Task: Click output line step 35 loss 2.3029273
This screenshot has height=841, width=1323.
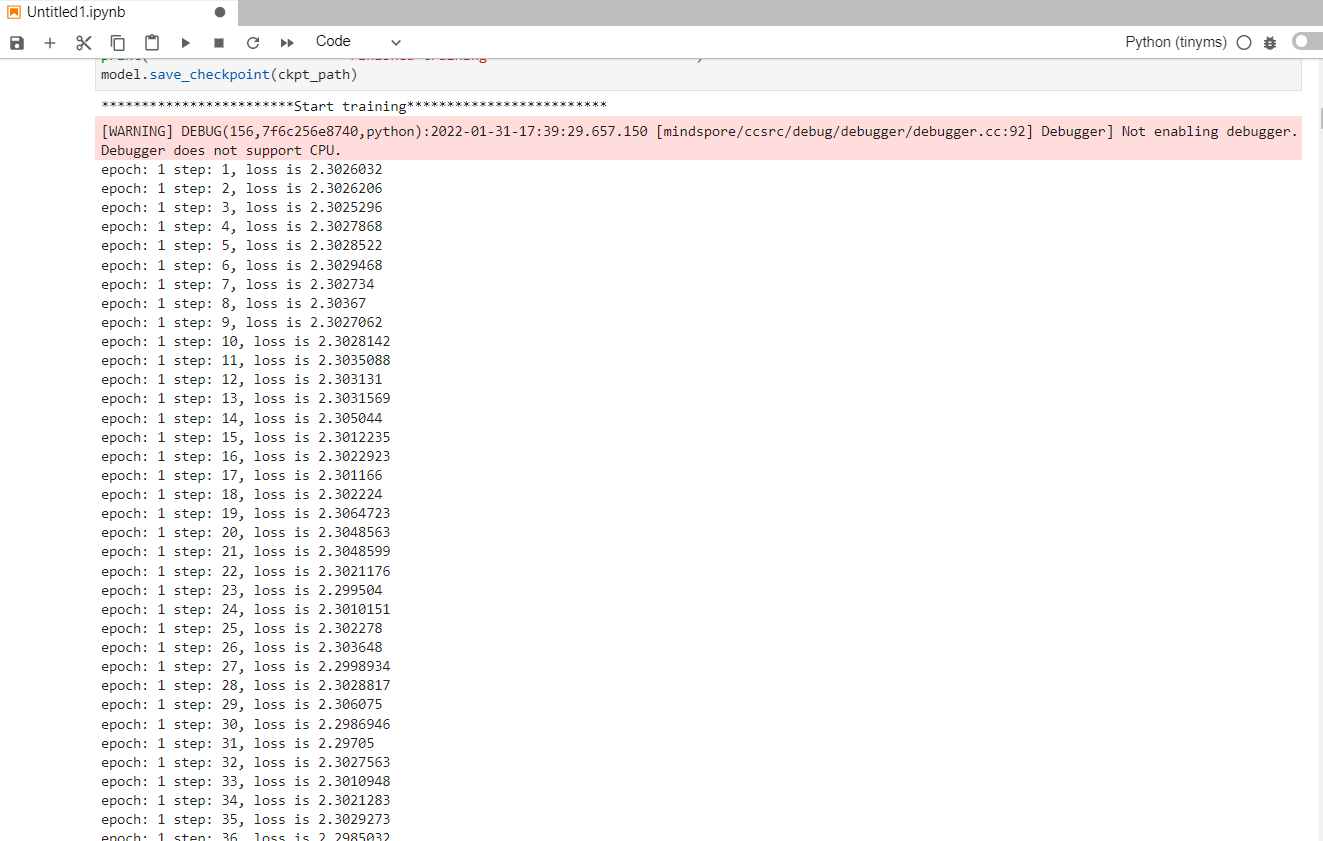Action: tap(245, 819)
